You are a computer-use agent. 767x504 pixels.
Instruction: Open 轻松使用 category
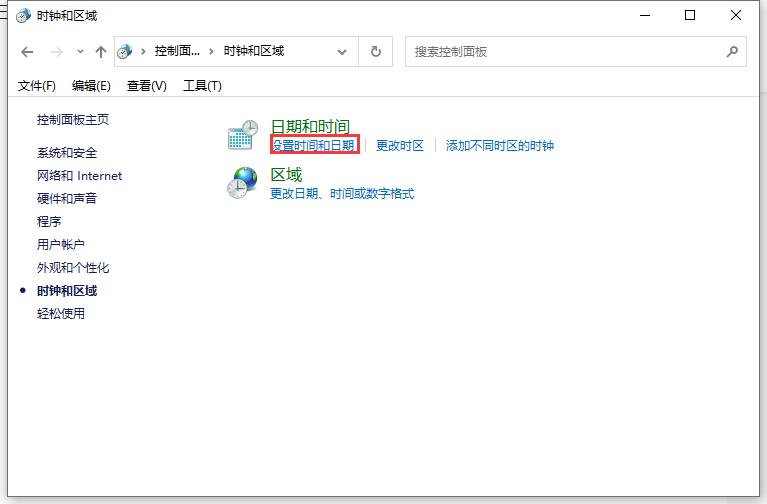click(61, 314)
